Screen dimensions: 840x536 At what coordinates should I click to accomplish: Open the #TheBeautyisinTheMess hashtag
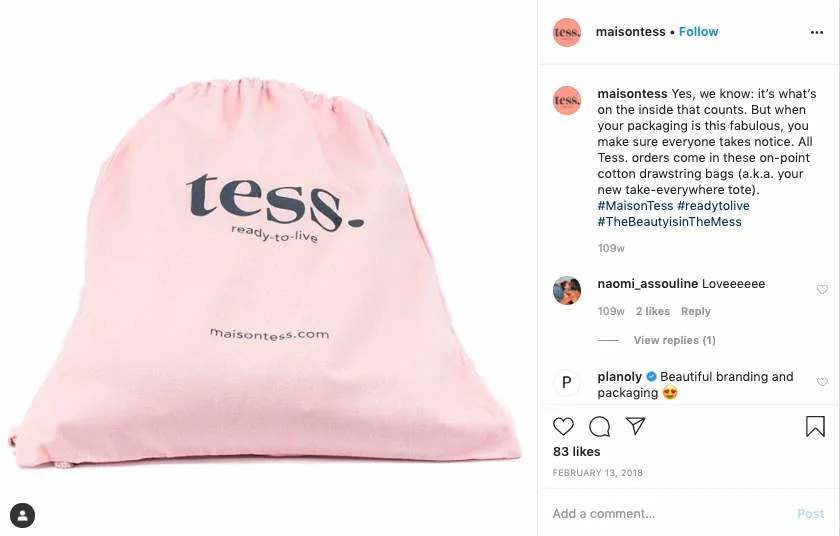coord(669,222)
